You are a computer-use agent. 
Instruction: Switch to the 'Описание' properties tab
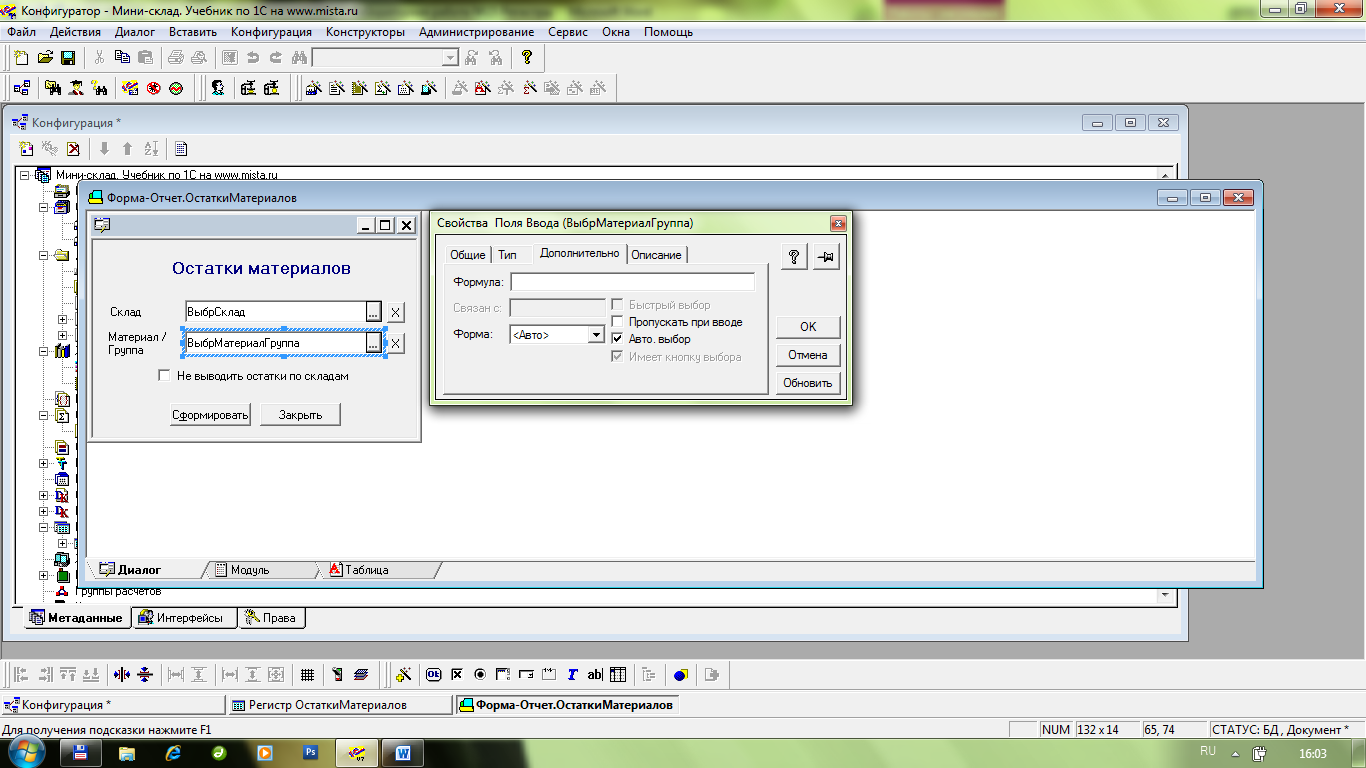tap(656, 255)
